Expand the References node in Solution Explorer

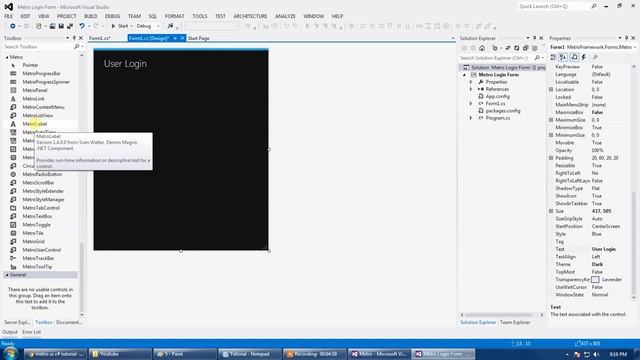point(471,89)
